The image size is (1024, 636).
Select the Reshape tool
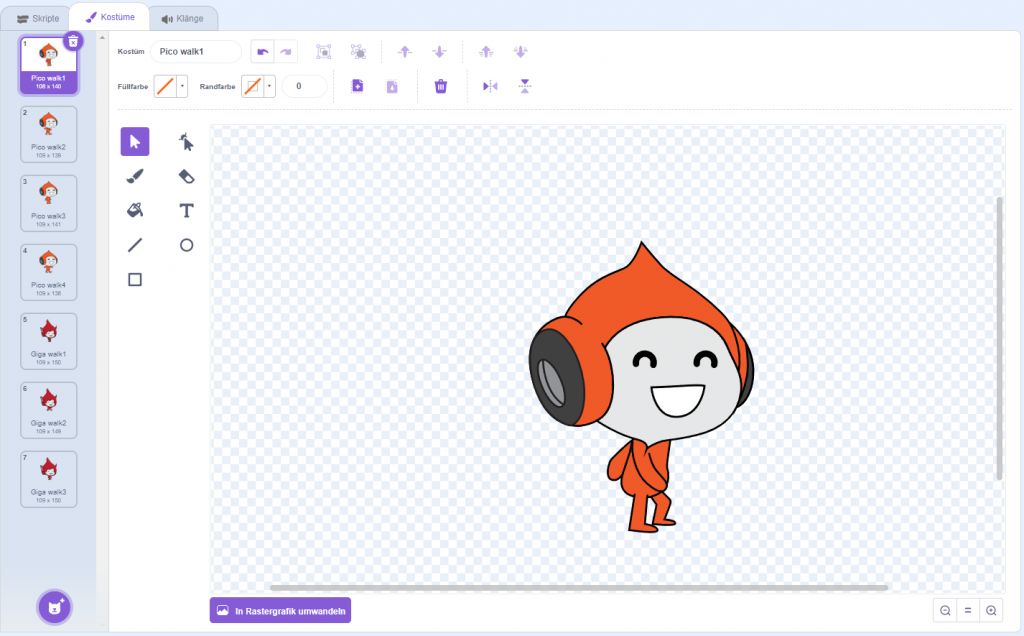pos(186,142)
